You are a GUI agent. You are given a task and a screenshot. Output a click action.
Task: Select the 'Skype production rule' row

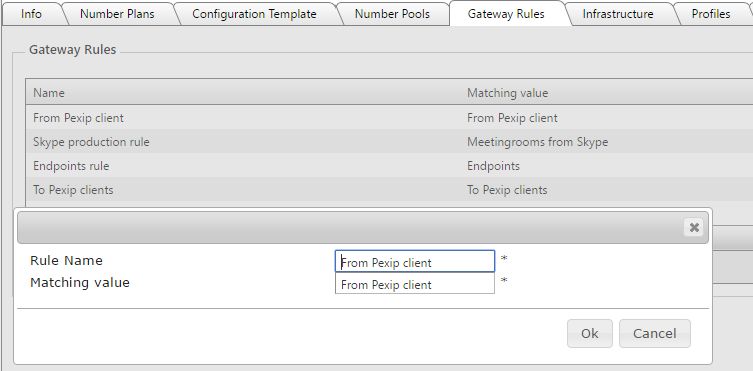click(389, 142)
